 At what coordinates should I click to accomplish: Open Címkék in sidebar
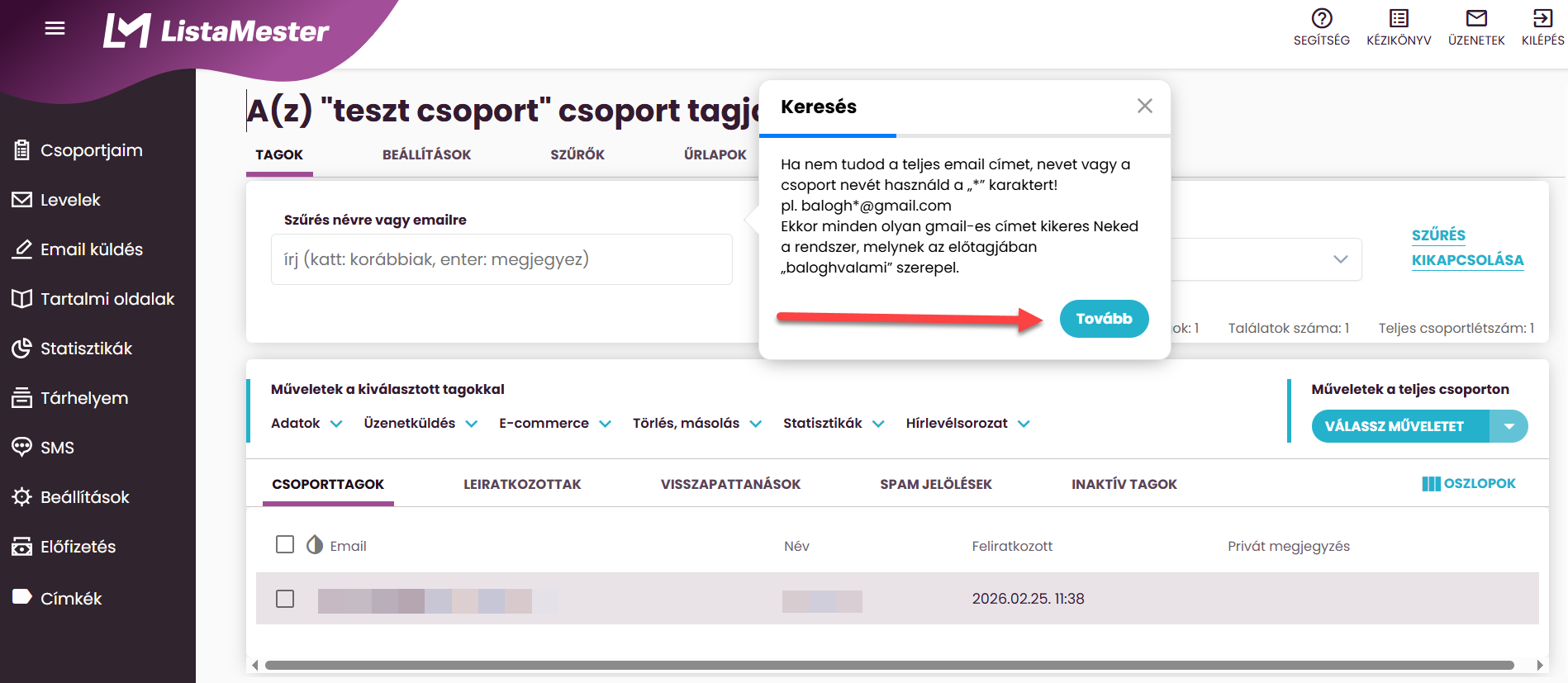click(x=57, y=598)
